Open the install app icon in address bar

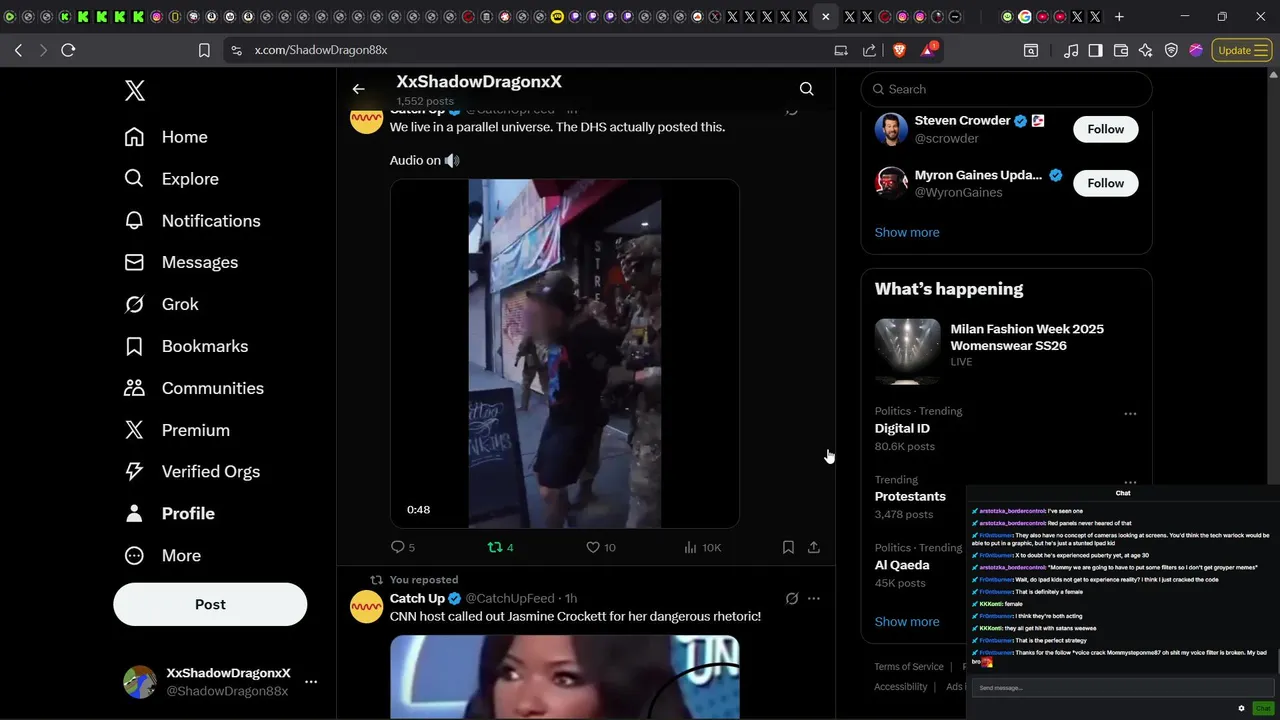pyautogui.click(x=841, y=50)
